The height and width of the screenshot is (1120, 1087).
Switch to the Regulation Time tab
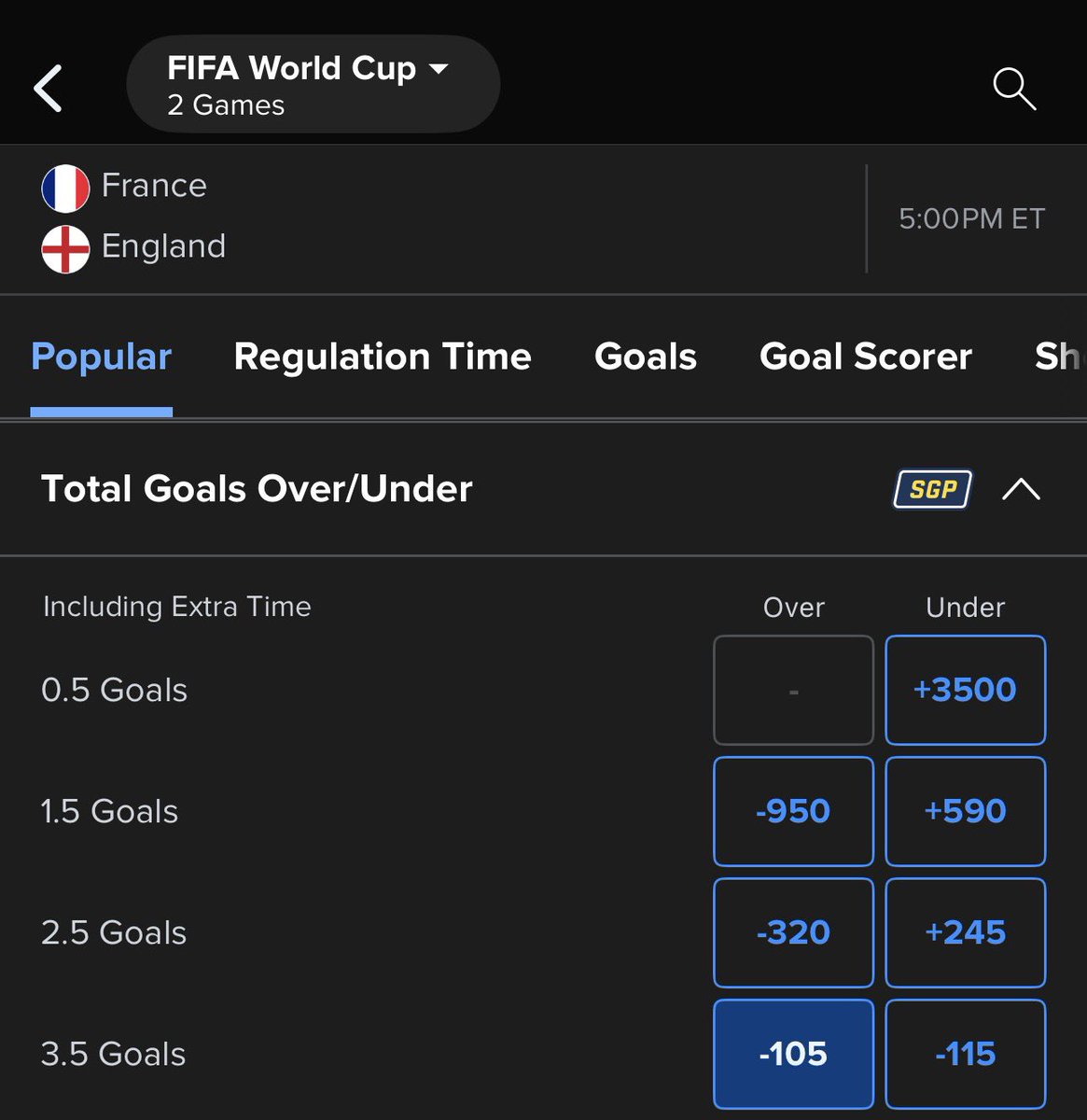click(383, 357)
